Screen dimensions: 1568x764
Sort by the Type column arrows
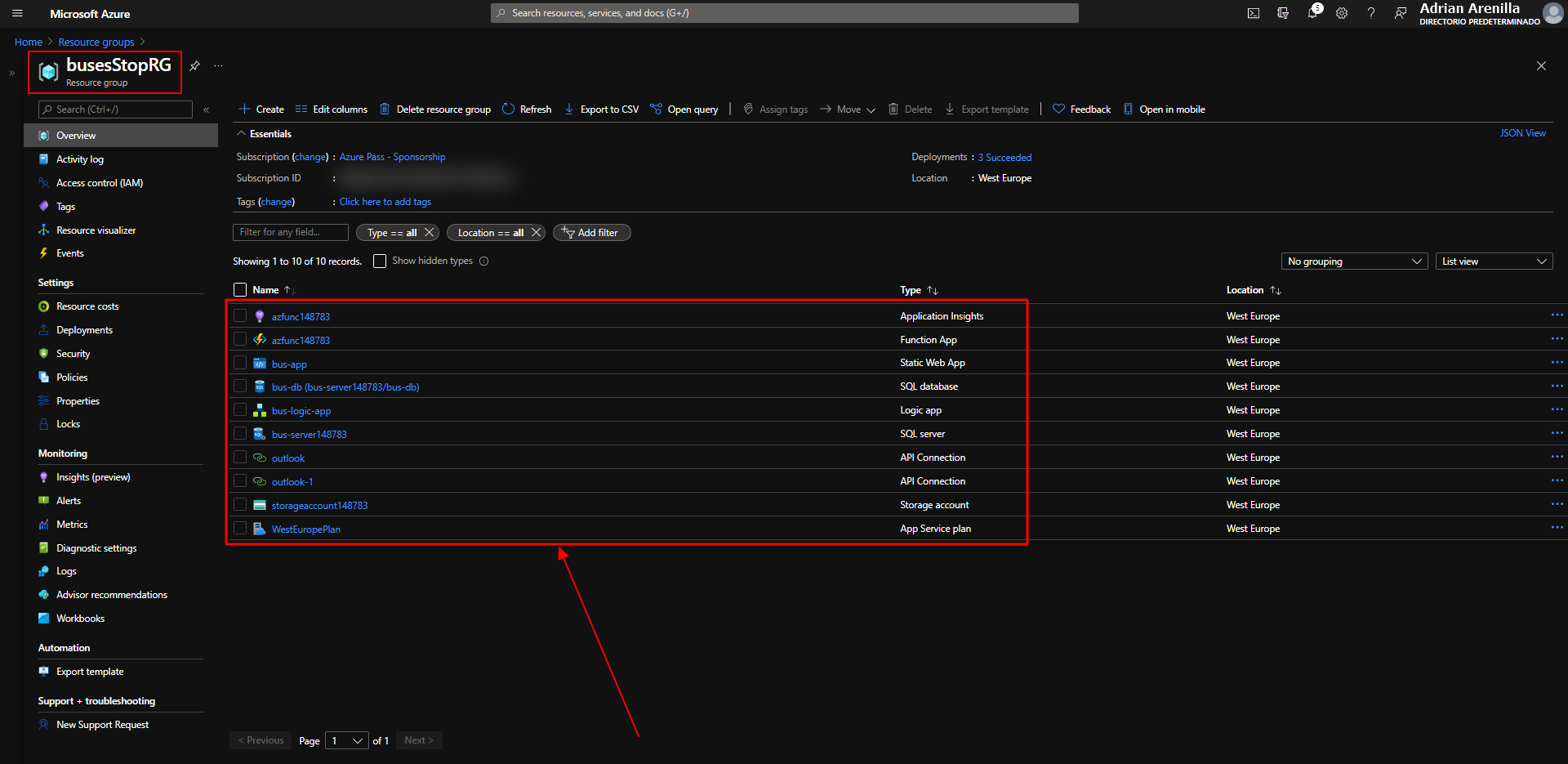[933, 290]
